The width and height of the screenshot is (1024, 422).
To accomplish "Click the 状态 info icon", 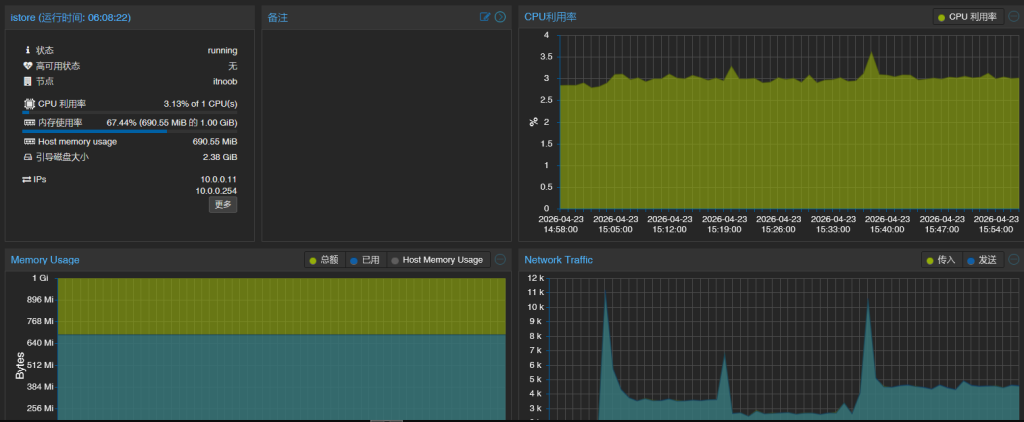I will point(27,50).
